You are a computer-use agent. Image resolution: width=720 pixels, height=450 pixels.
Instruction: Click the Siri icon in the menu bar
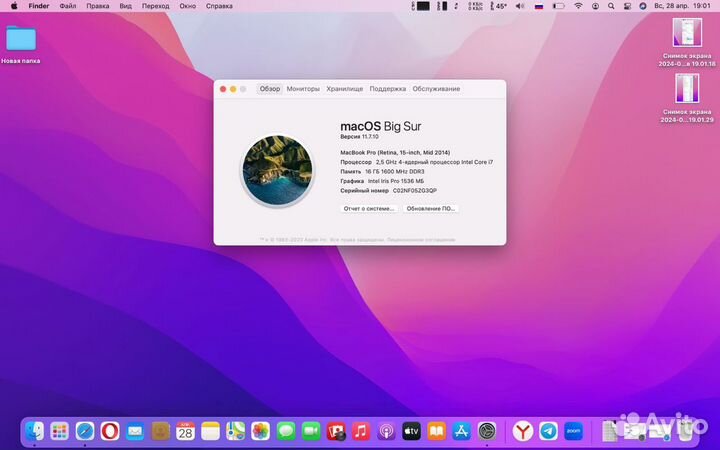tap(643, 6)
